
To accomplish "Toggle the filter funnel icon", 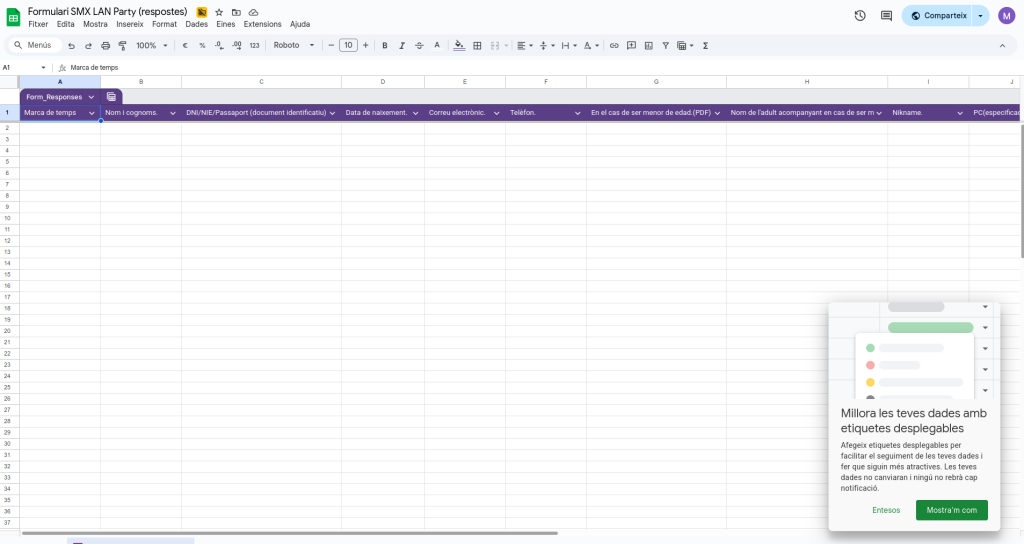I will coord(666,45).
